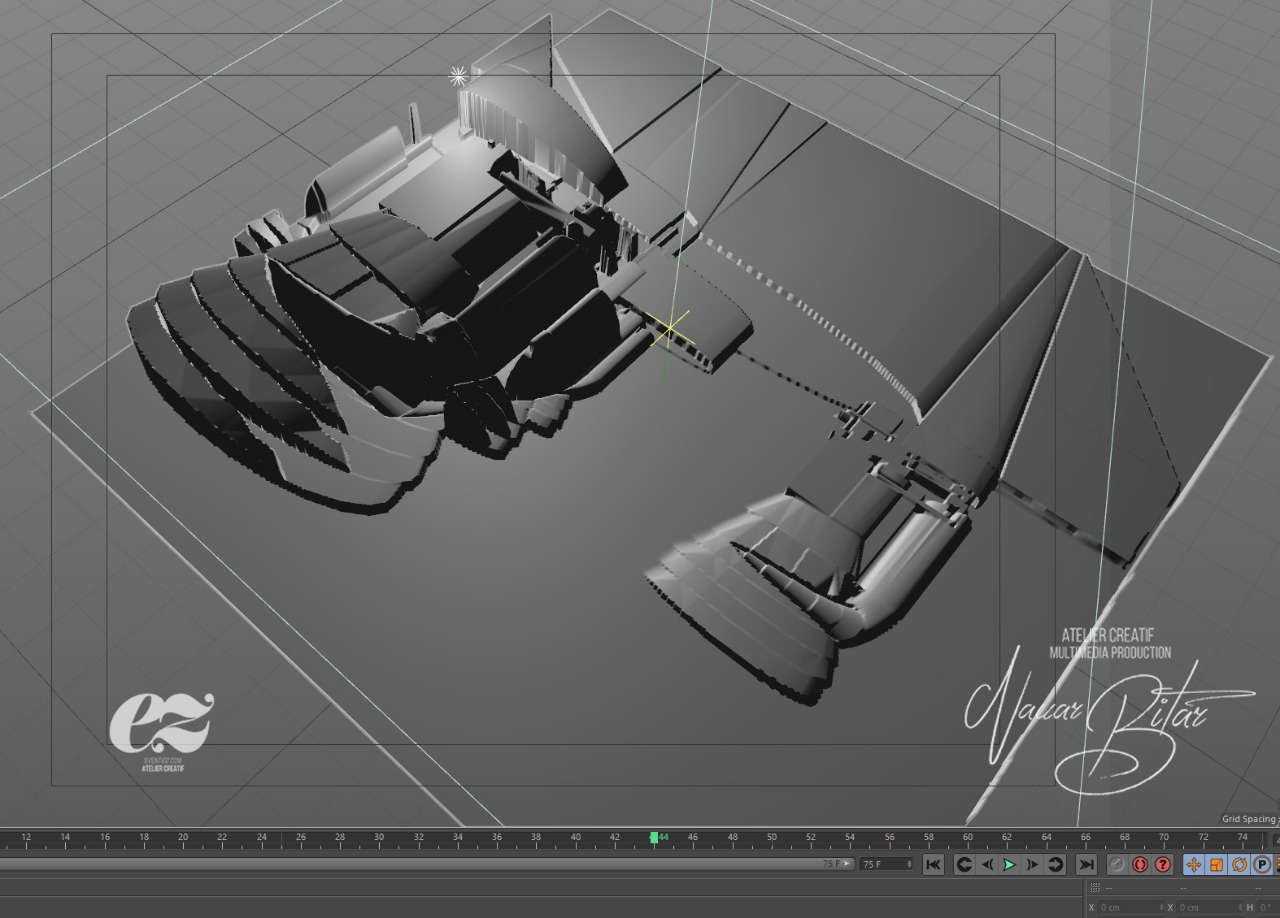Jump to the end of the animation
The width and height of the screenshot is (1280, 918).
[x=1086, y=865]
